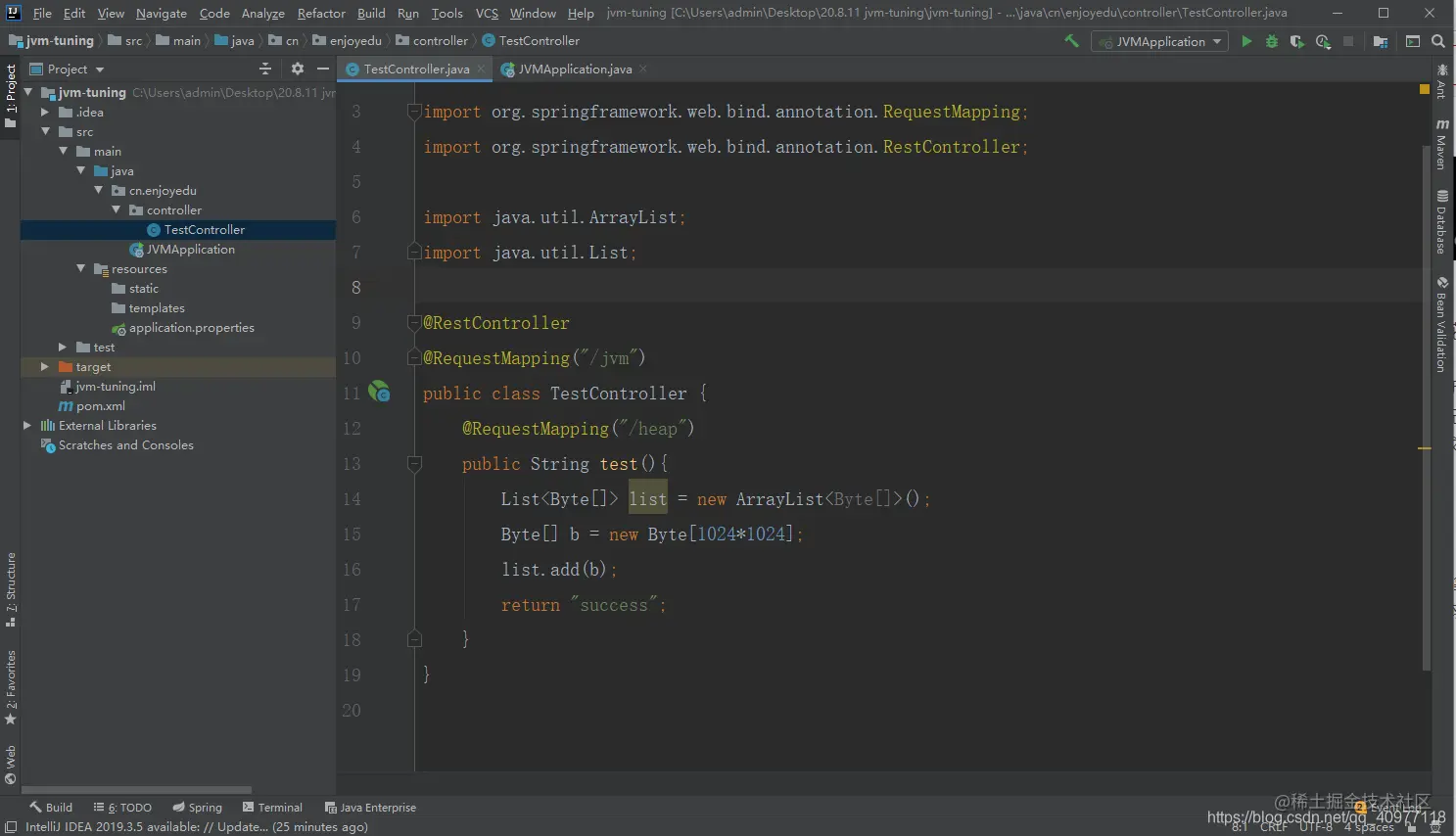The width and height of the screenshot is (1456, 836).
Task: Collapse the controller package arrow
Action: coord(116,209)
